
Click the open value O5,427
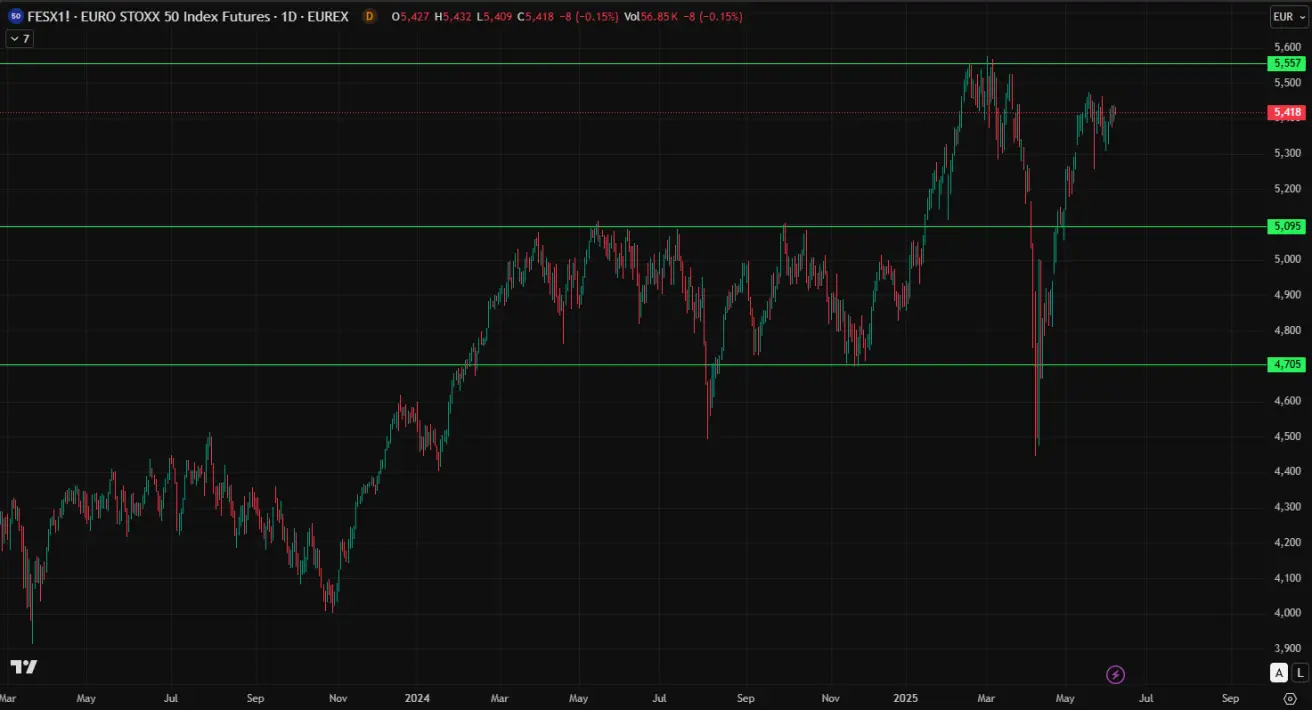410,17
